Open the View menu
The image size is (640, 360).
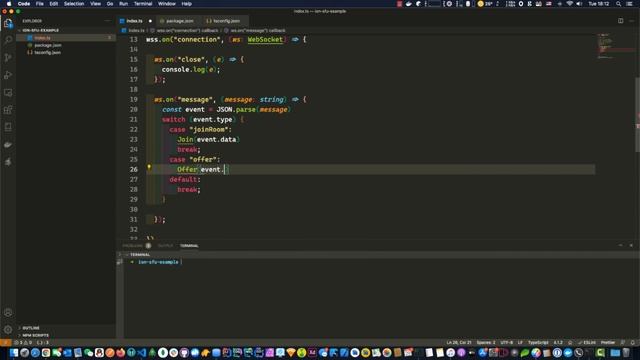point(96,4)
